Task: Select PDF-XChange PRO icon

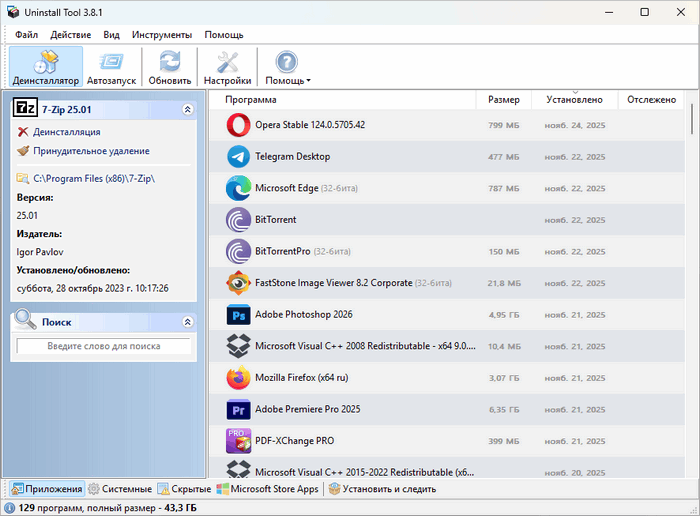Action: click(238, 440)
